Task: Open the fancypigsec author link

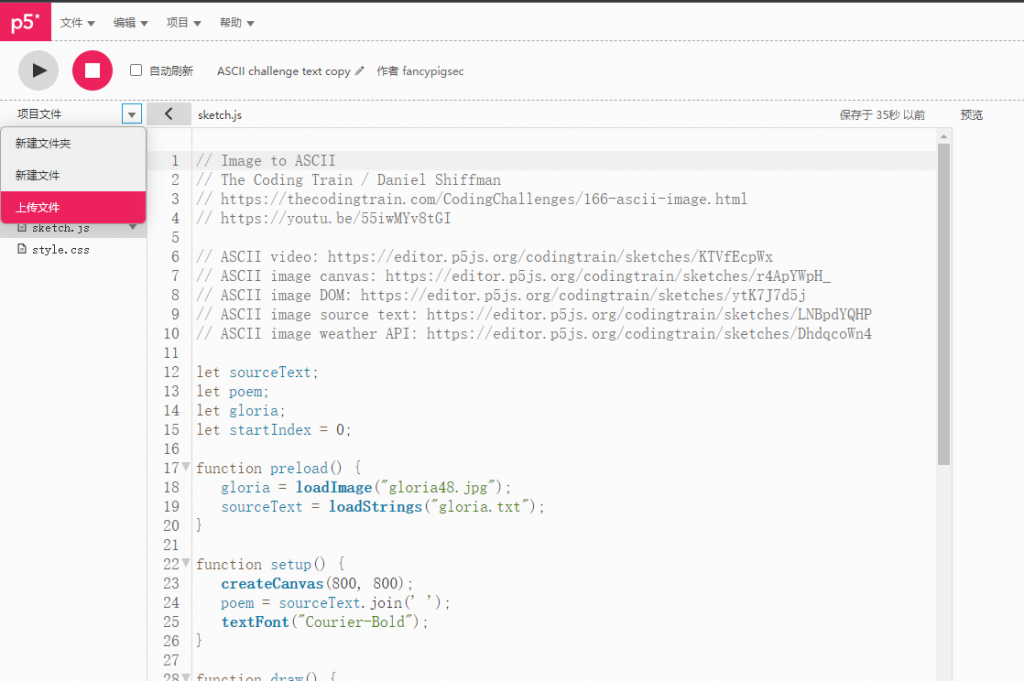Action: [x=433, y=72]
